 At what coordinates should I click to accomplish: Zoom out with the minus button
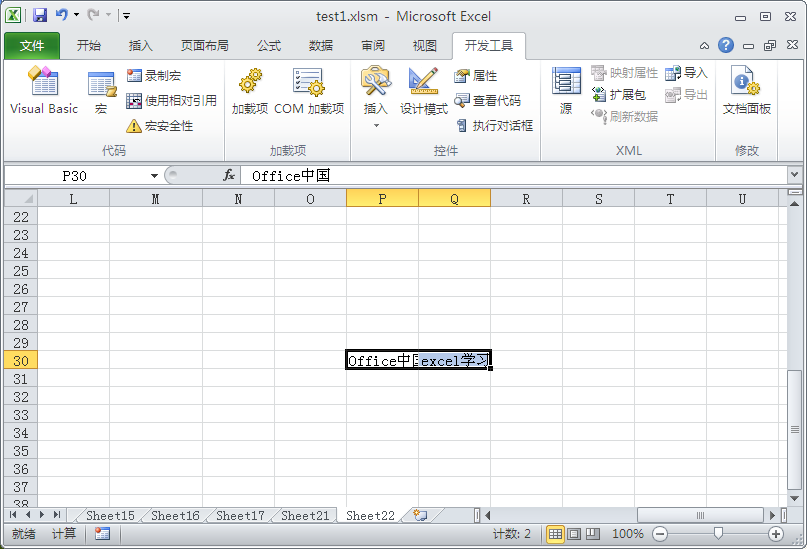pyautogui.click(x=659, y=534)
